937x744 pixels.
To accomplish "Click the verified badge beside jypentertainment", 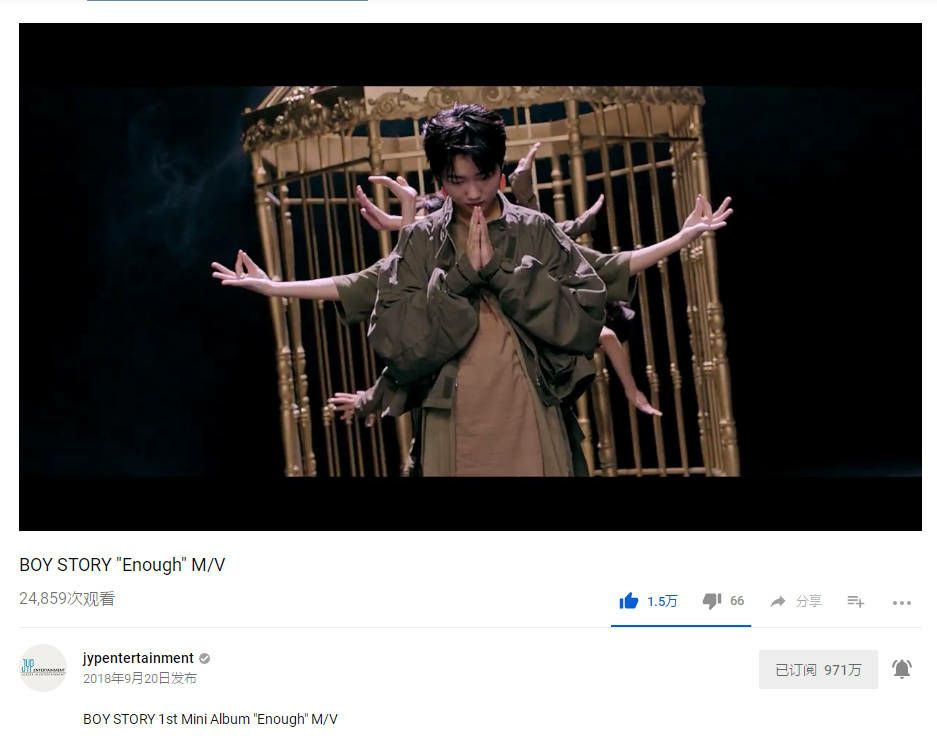I will click(204, 659).
